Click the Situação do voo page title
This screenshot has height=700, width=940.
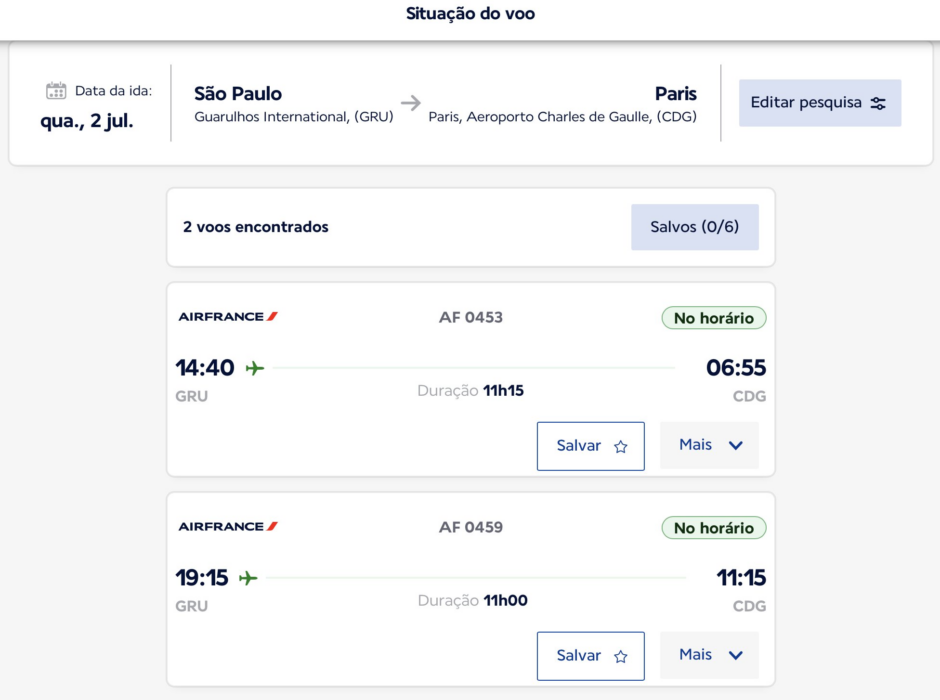(x=471, y=13)
